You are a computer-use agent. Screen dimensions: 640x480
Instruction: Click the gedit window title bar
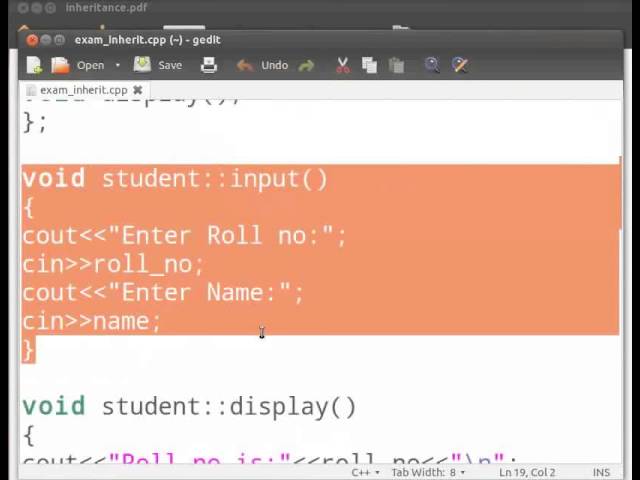pyautogui.click(x=320, y=40)
